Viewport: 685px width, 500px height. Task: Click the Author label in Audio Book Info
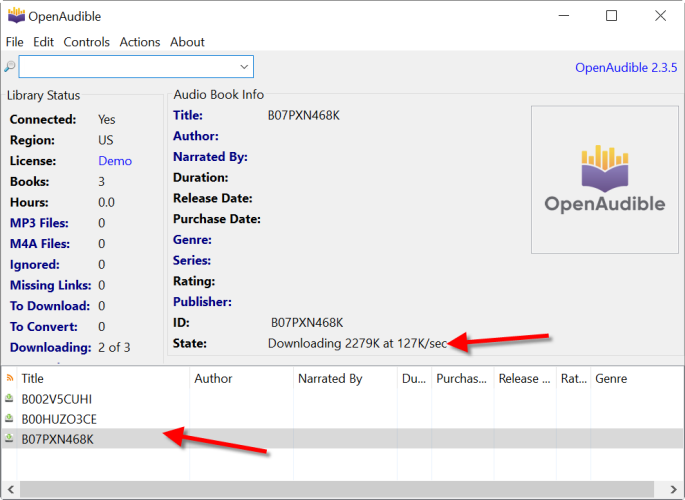tap(196, 136)
